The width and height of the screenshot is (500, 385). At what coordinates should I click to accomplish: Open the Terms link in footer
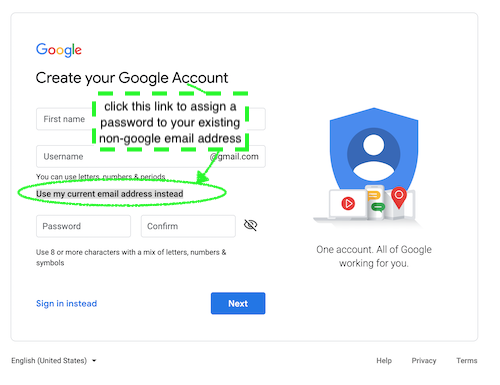pyautogui.click(x=467, y=361)
